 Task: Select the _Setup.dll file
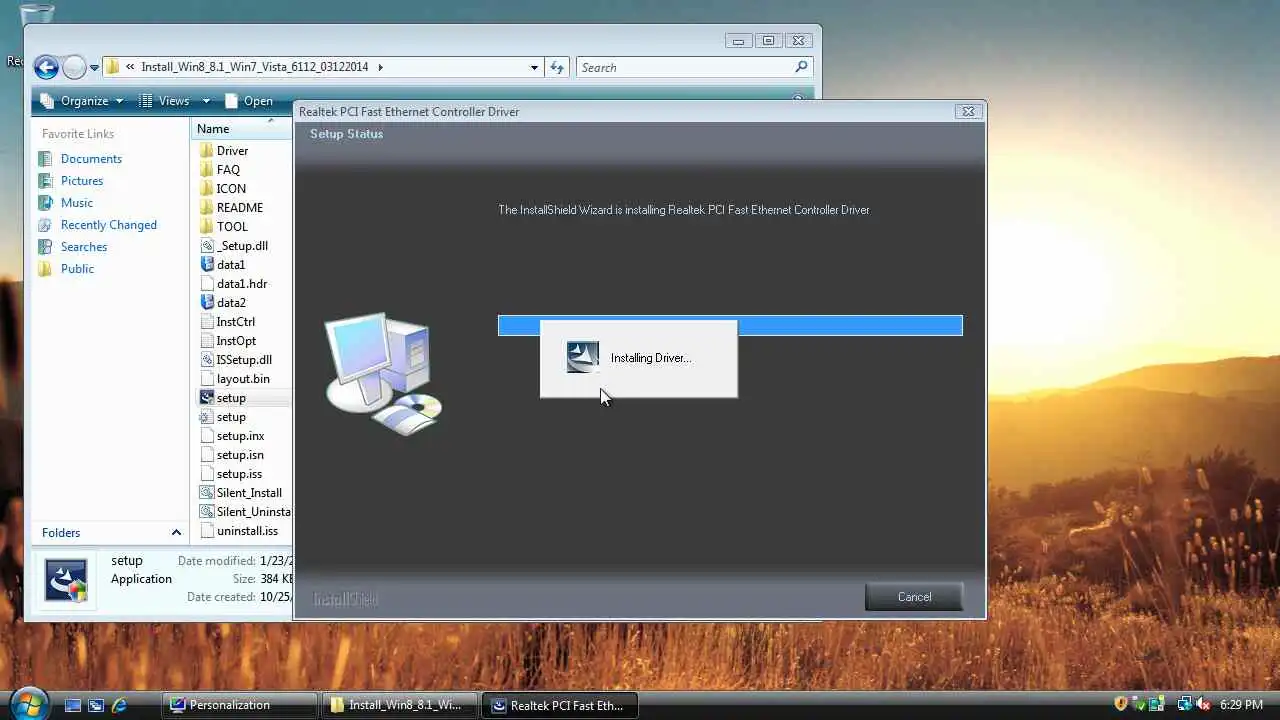pyautogui.click(x=234, y=246)
